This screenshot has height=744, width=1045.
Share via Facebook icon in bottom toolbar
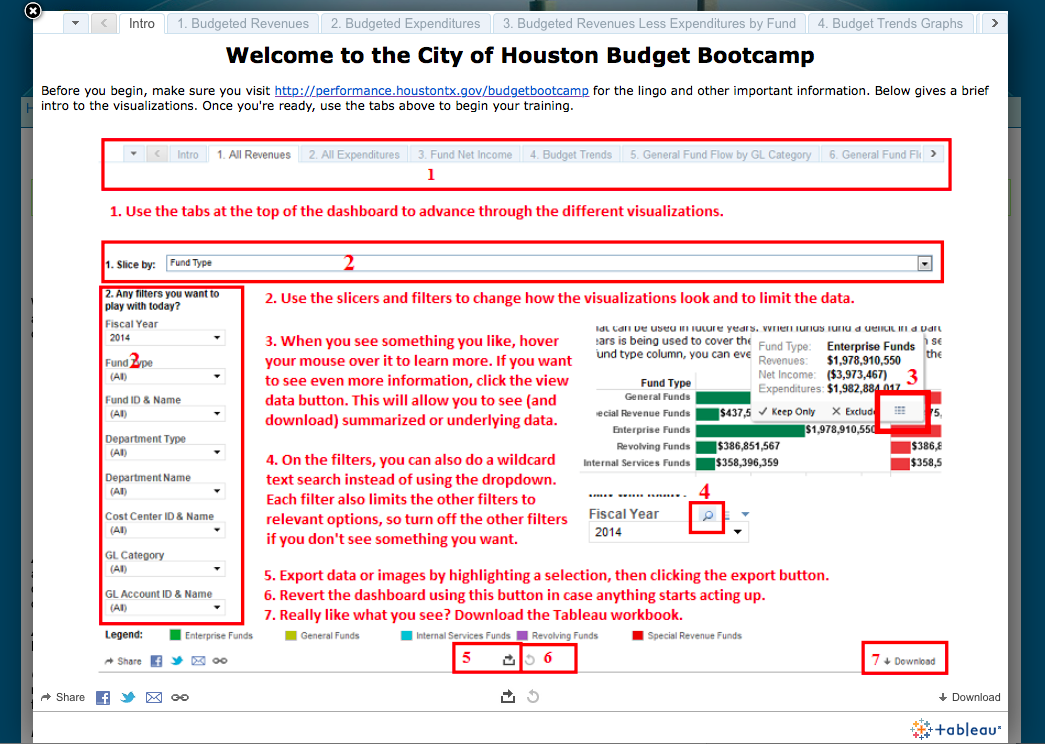click(x=103, y=697)
